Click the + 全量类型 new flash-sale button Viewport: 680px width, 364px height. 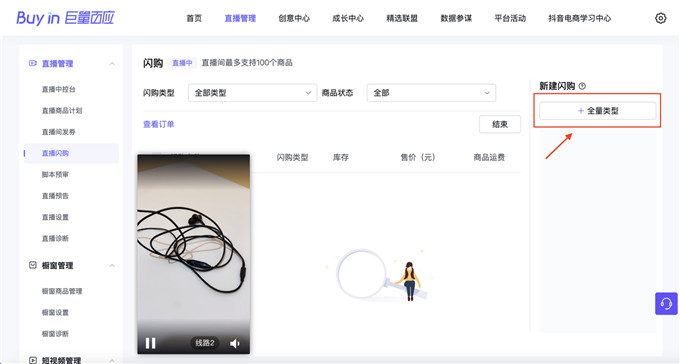598,111
